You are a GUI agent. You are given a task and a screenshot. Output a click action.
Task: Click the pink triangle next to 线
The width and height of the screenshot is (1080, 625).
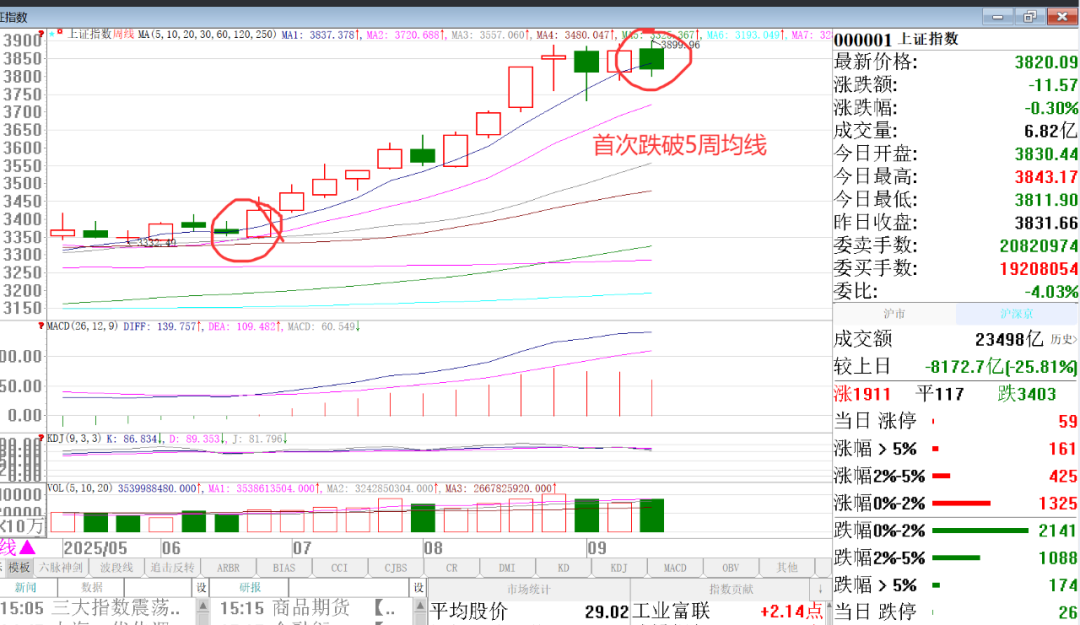[x=27, y=547]
